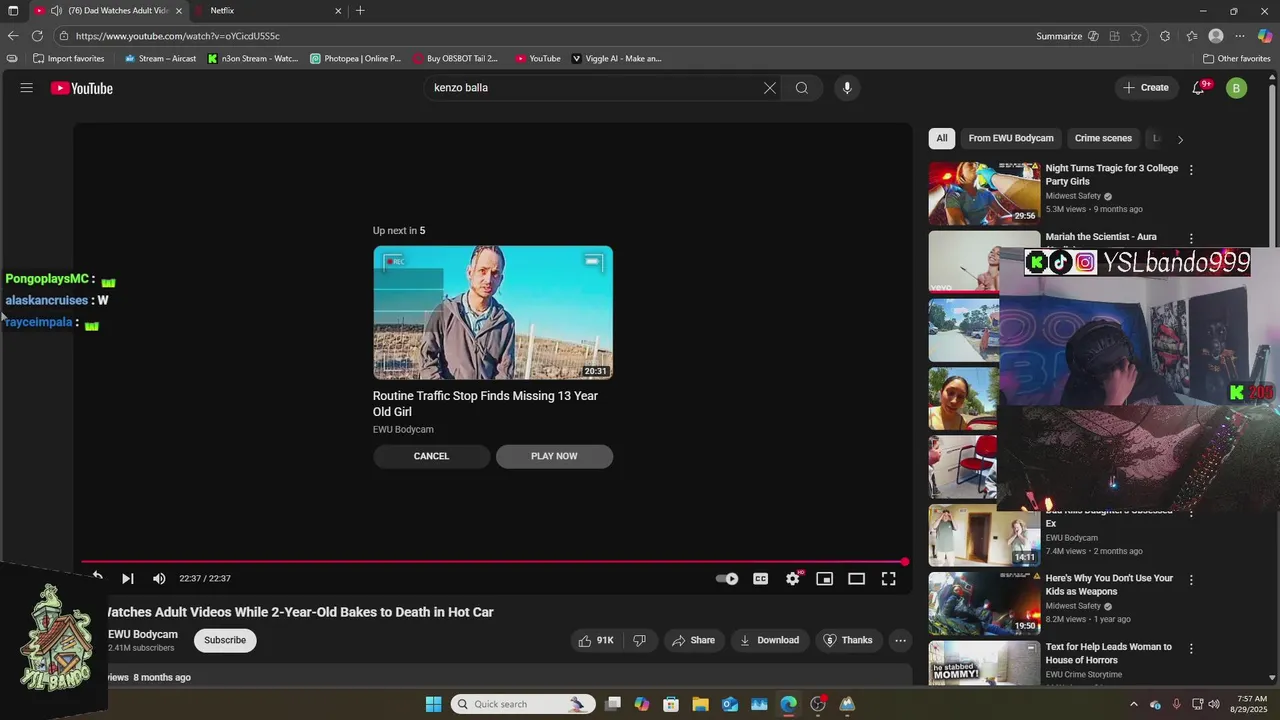This screenshot has width=1280, height=720.
Task: Enter fullscreen mode
Action: pos(888,578)
